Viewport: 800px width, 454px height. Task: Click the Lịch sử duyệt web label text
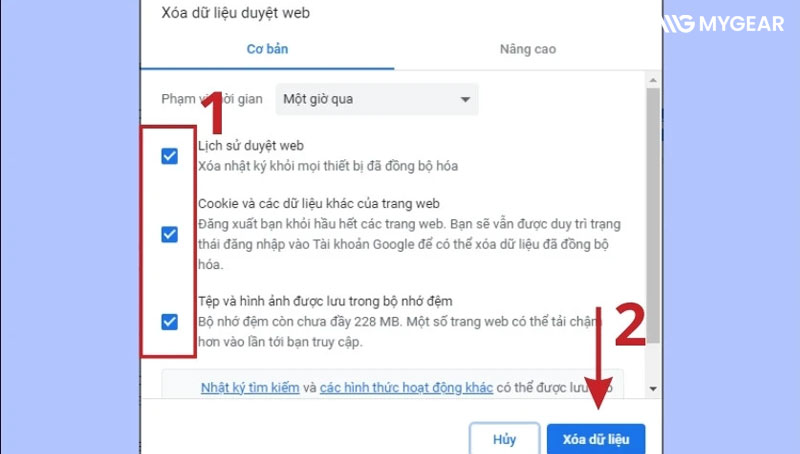251,146
